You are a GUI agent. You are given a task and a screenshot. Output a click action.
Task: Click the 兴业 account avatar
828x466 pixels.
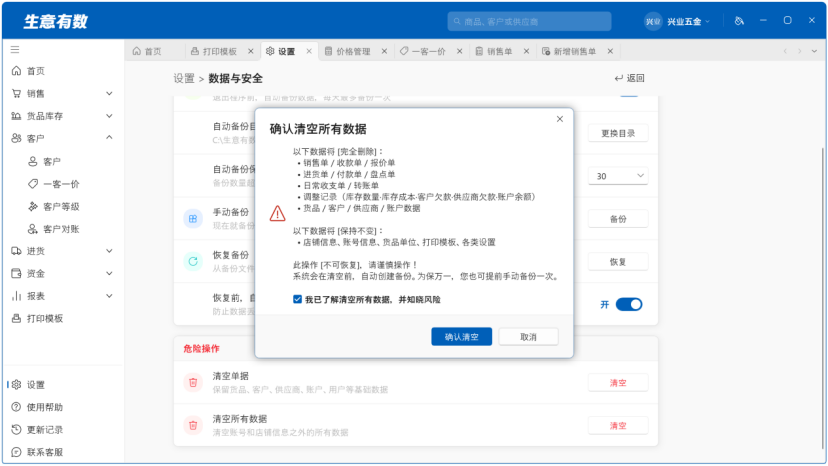653,21
